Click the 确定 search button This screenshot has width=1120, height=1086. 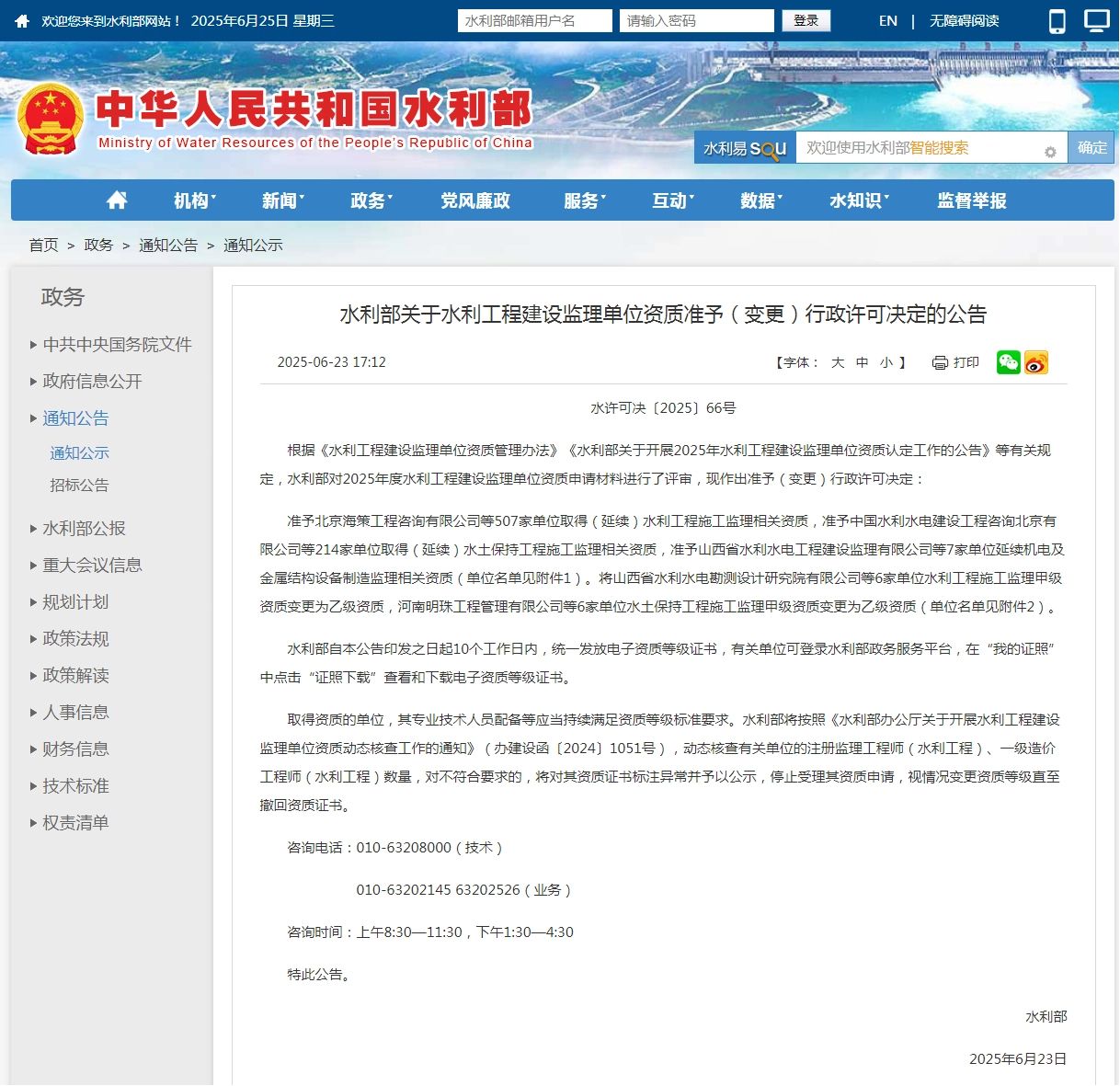point(1091,148)
